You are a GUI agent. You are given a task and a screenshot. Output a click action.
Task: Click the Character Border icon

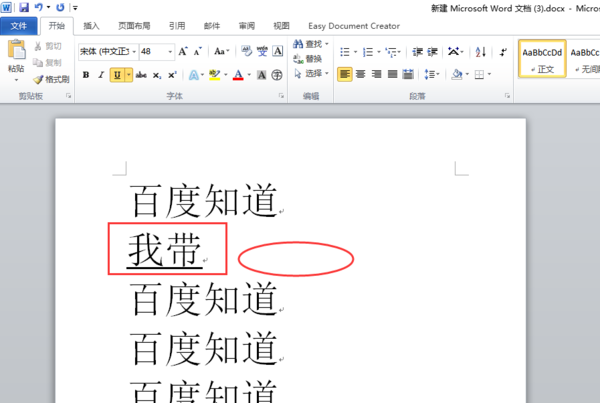point(277,51)
